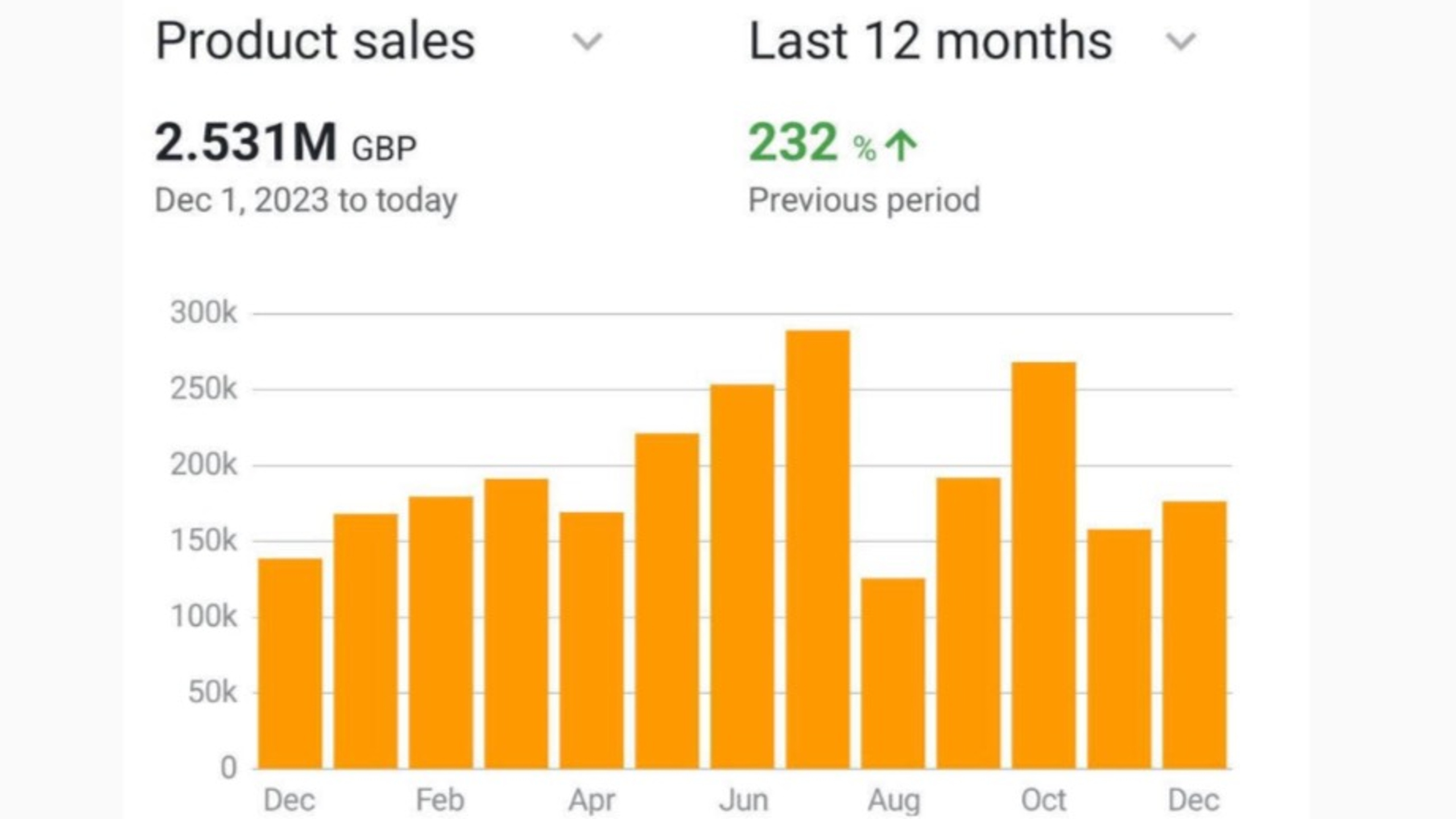Select the last December bar
The height and width of the screenshot is (819, 1456).
pos(1194,635)
